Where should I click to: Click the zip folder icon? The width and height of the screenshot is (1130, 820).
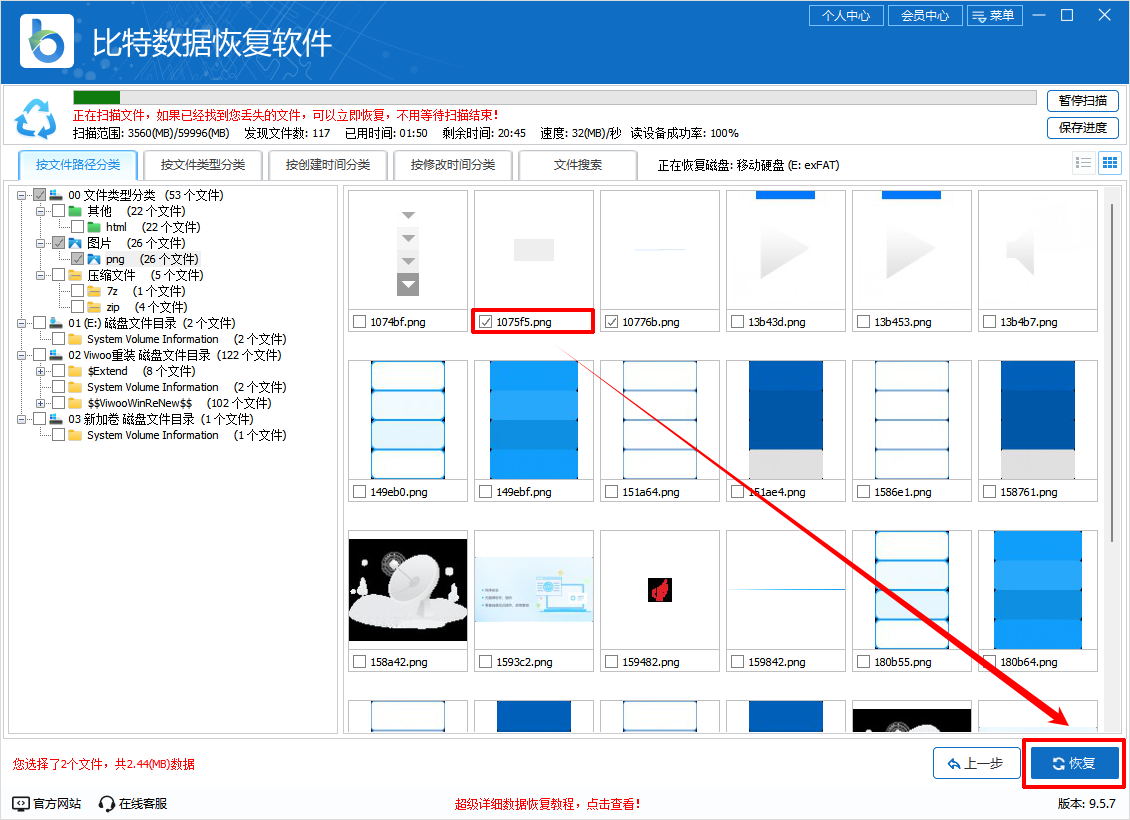(94, 308)
